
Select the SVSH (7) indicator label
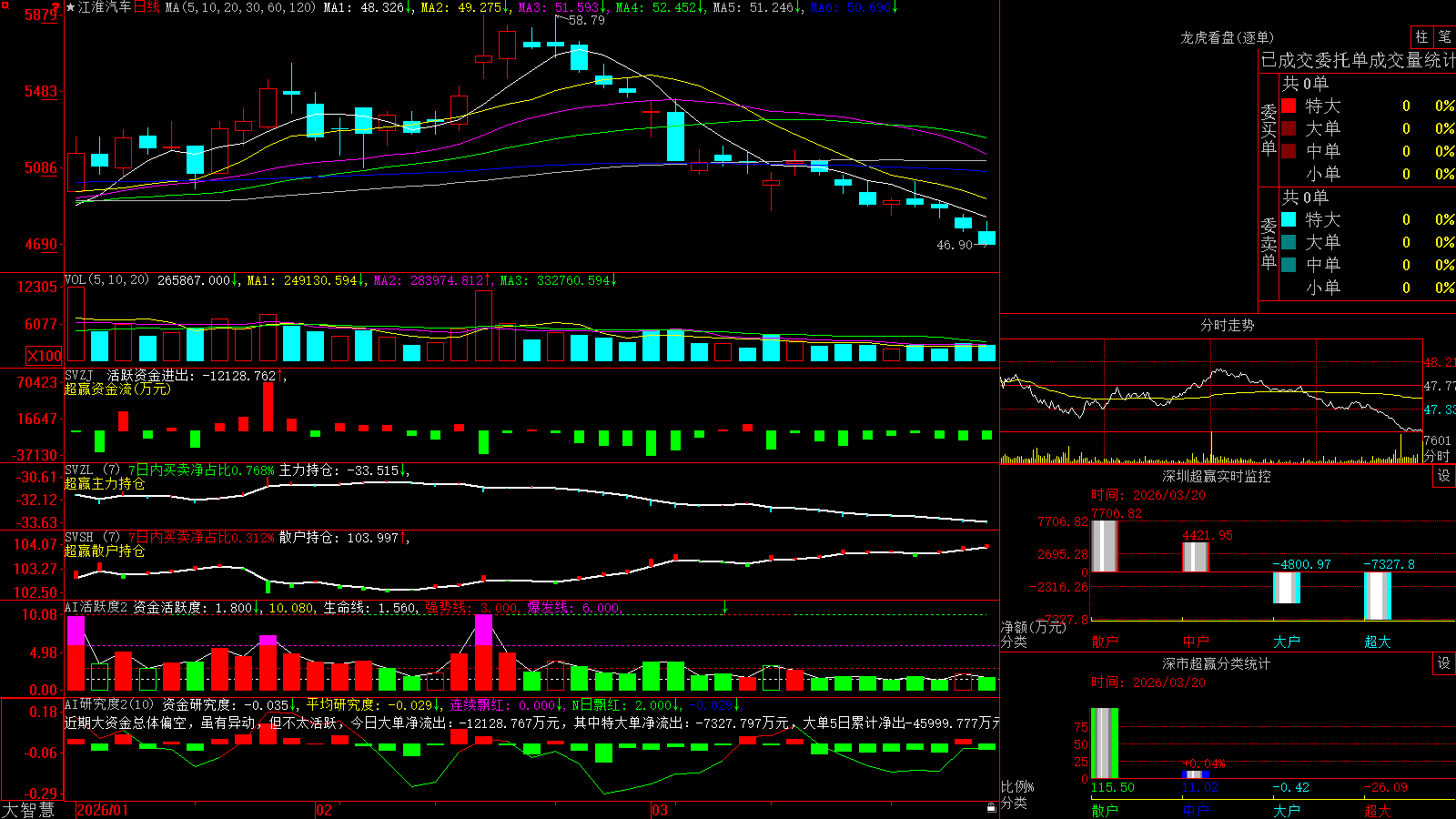[92, 537]
